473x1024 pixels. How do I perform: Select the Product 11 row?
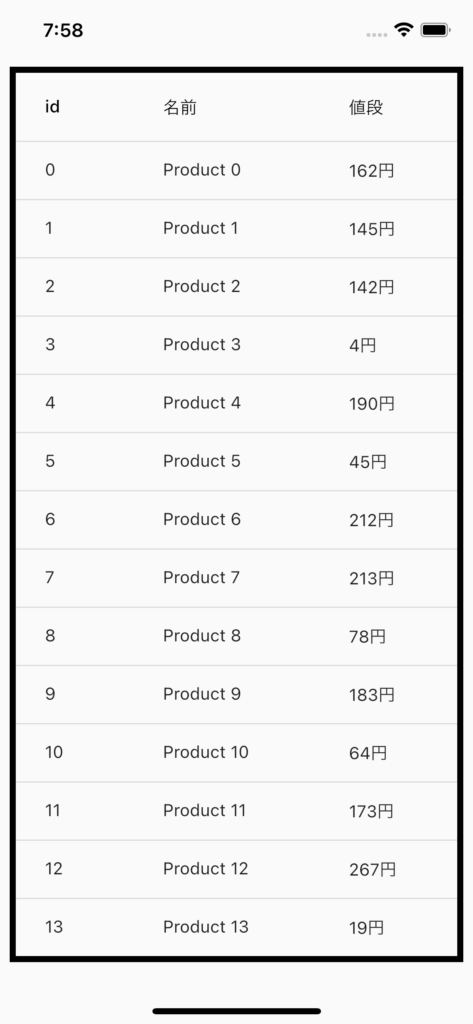pos(236,811)
